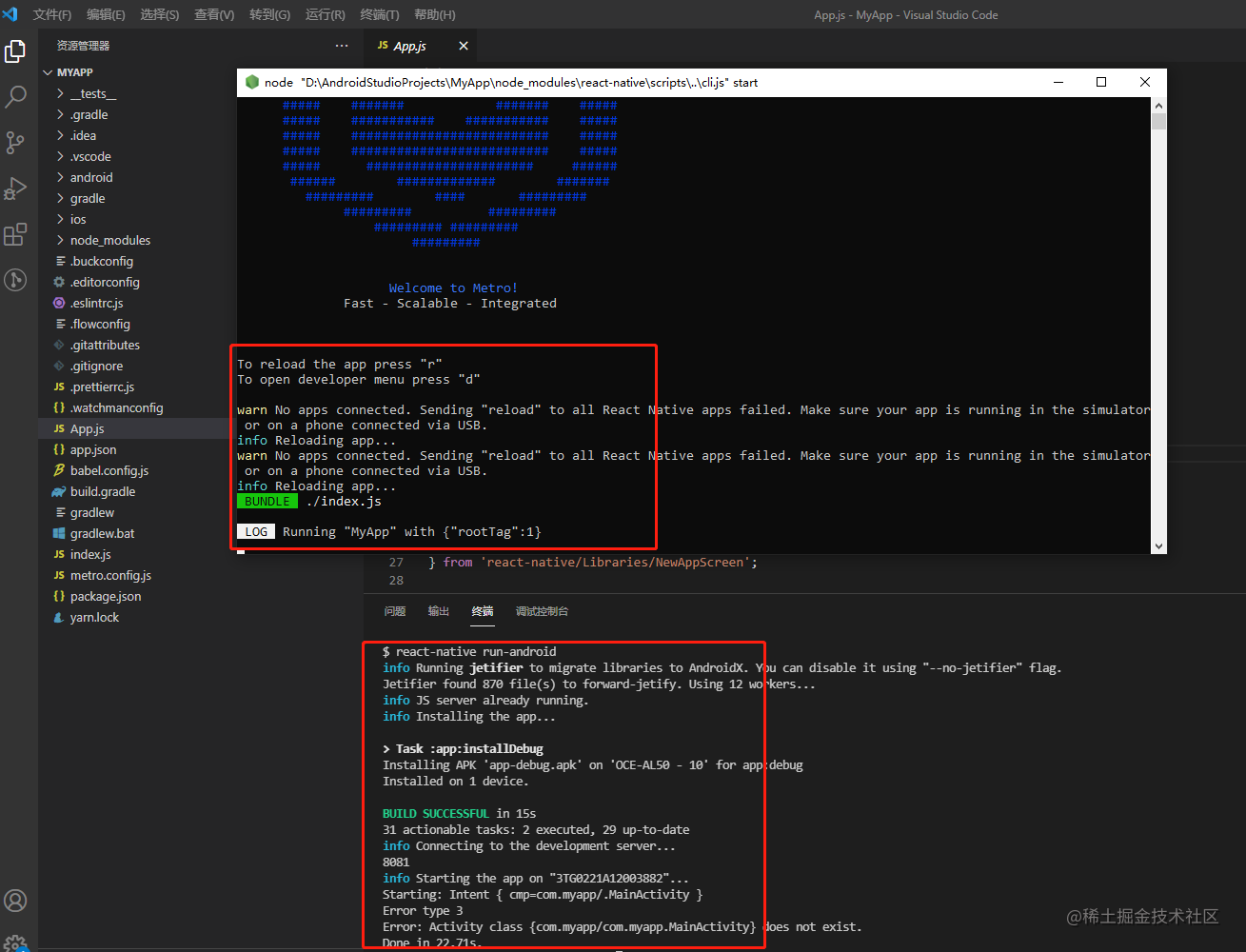Viewport: 1246px width, 952px height.
Task: Expand the node_modules folder
Action: pyautogui.click(x=61, y=240)
